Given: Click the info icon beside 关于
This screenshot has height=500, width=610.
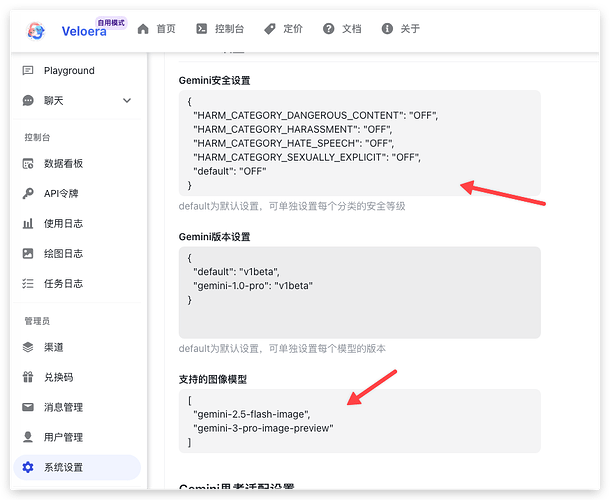Looking at the screenshot, I should [387, 29].
